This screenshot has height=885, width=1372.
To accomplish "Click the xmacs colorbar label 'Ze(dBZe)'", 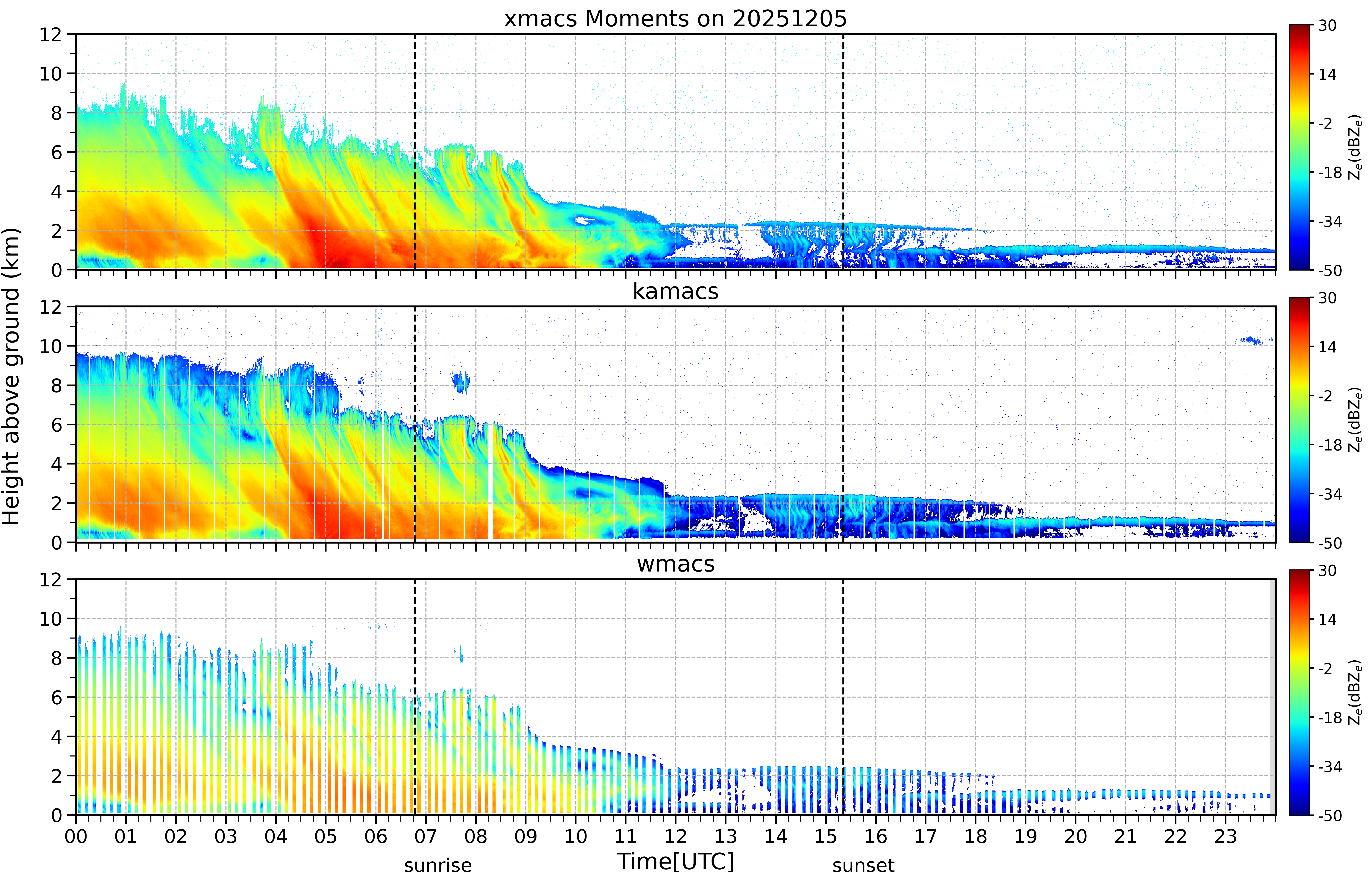I will [1355, 147].
